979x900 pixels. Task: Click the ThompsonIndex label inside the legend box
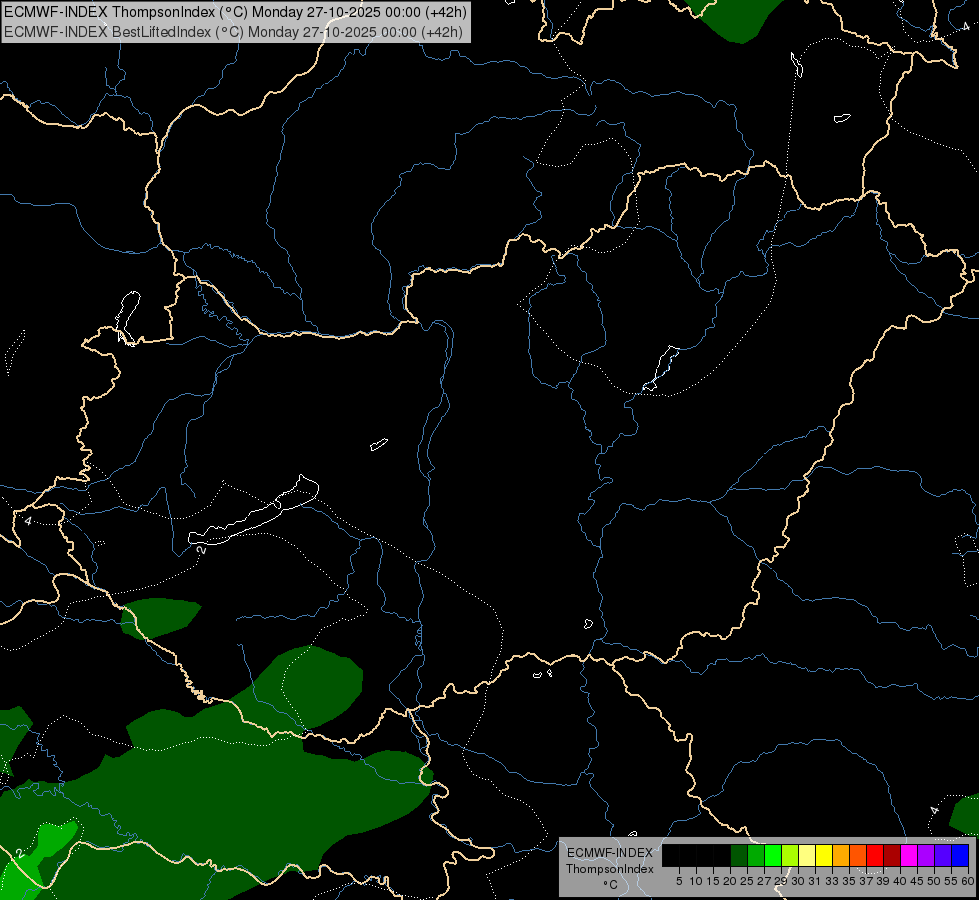click(x=610, y=869)
